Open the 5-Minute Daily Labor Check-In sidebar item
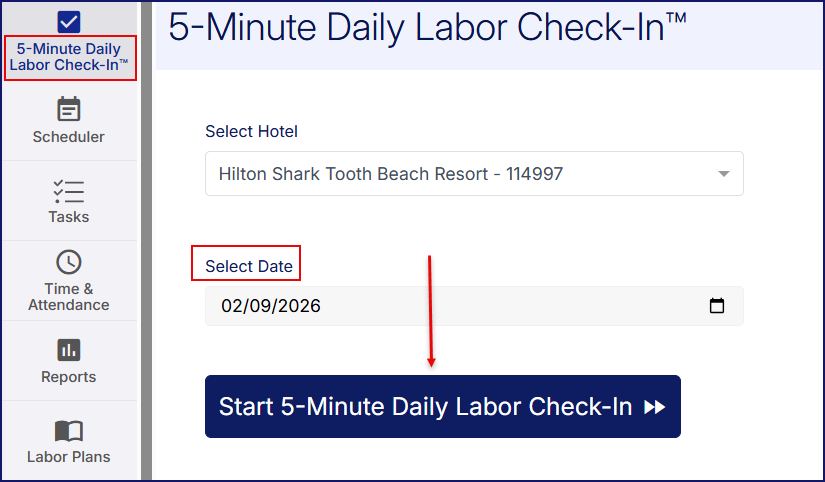This screenshot has width=825, height=482. (x=69, y=57)
